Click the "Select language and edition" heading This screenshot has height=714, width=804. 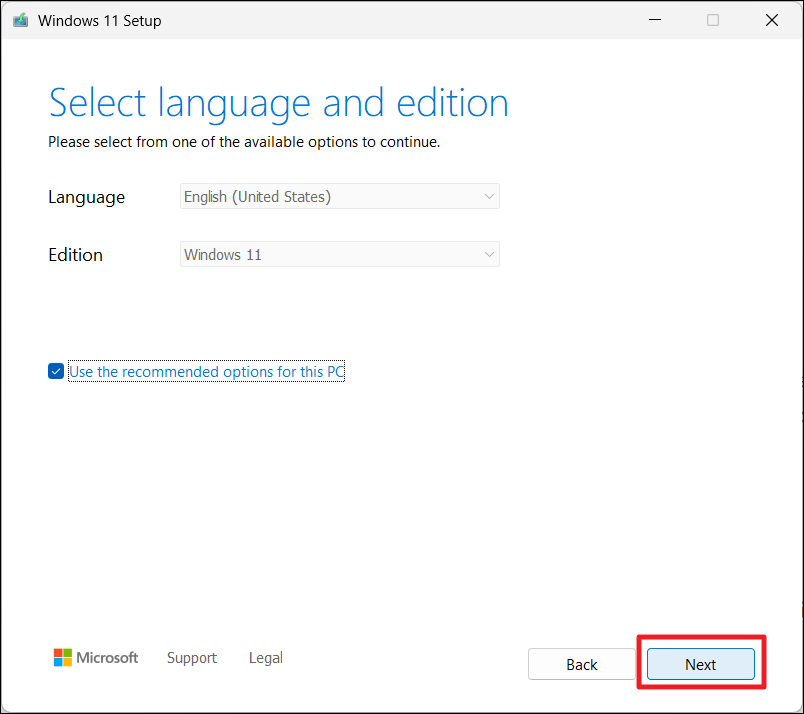278,104
